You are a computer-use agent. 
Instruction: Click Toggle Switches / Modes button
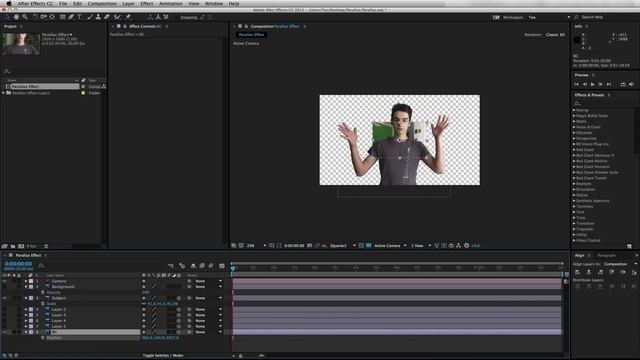click(163, 356)
